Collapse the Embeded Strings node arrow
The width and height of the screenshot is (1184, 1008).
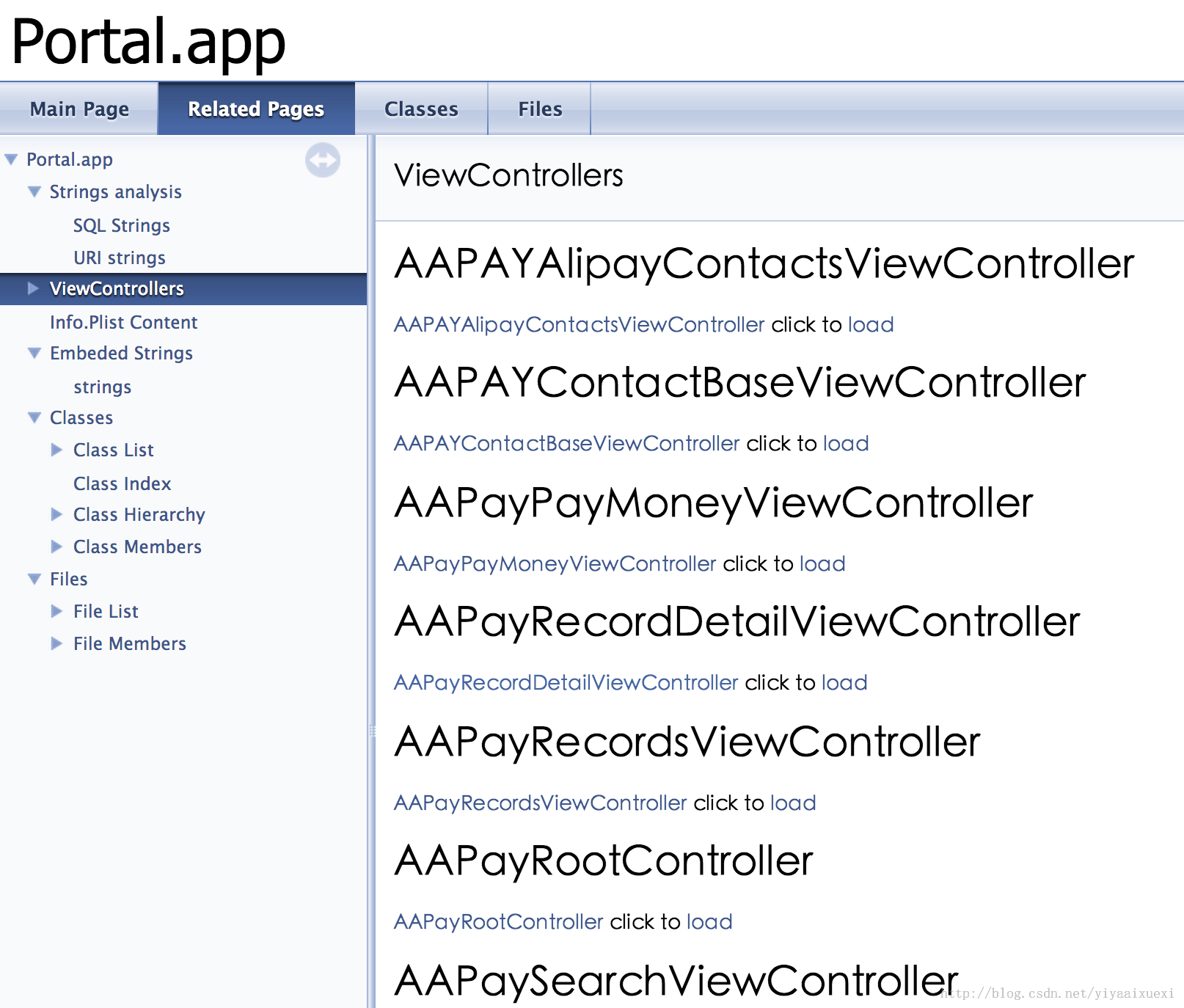coord(34,353)
